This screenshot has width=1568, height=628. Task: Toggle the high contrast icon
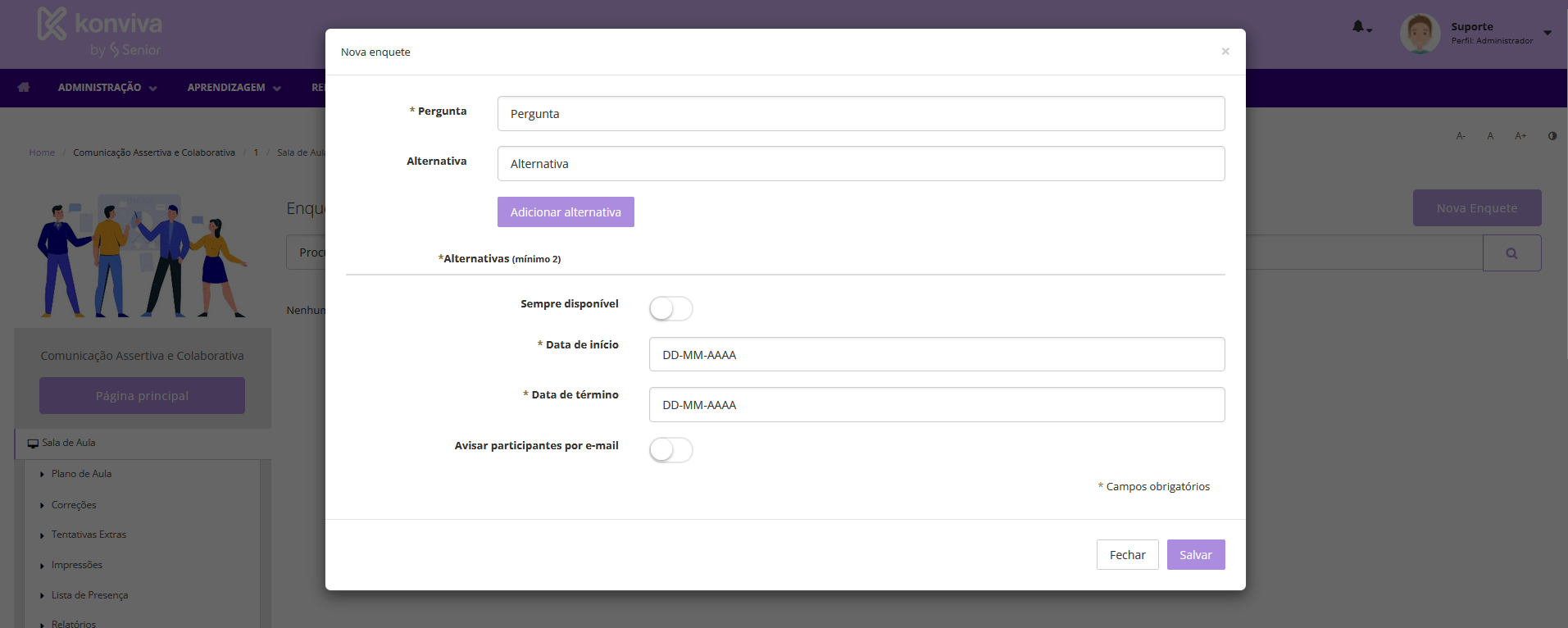pos(1552,136)
